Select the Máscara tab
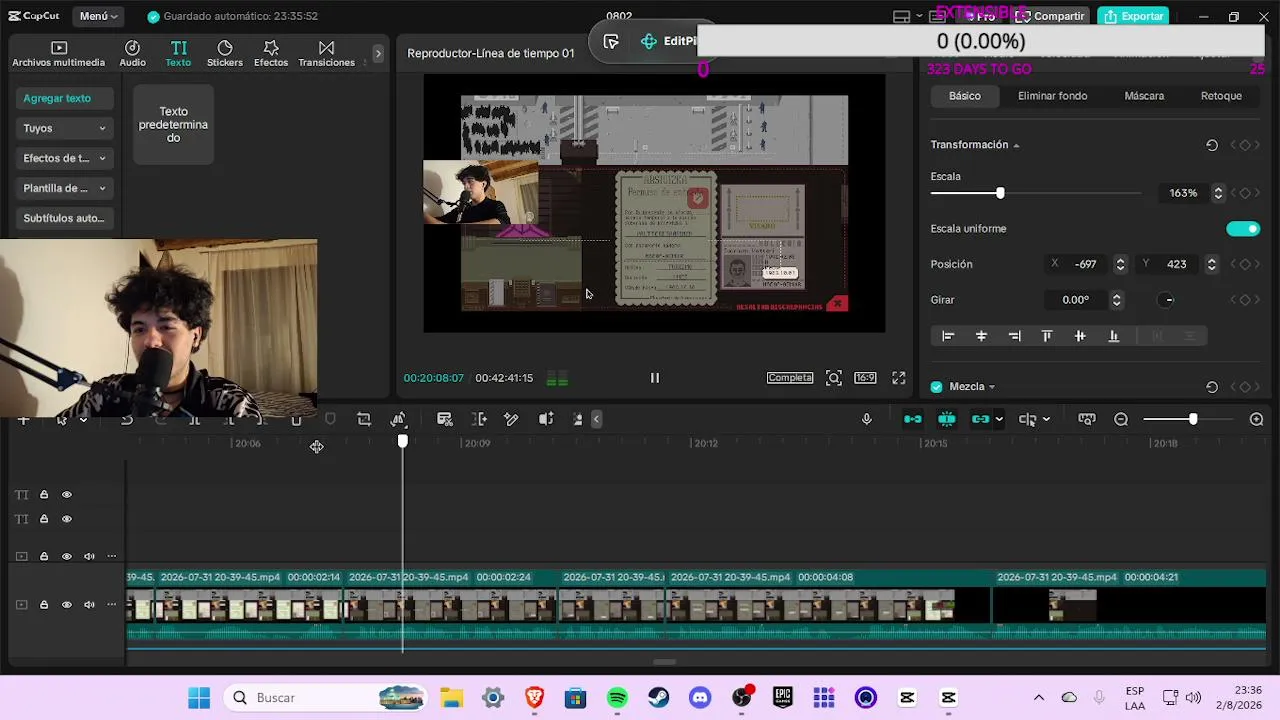The height and width of the screenshot is (720, 1280). (1144, 96)
